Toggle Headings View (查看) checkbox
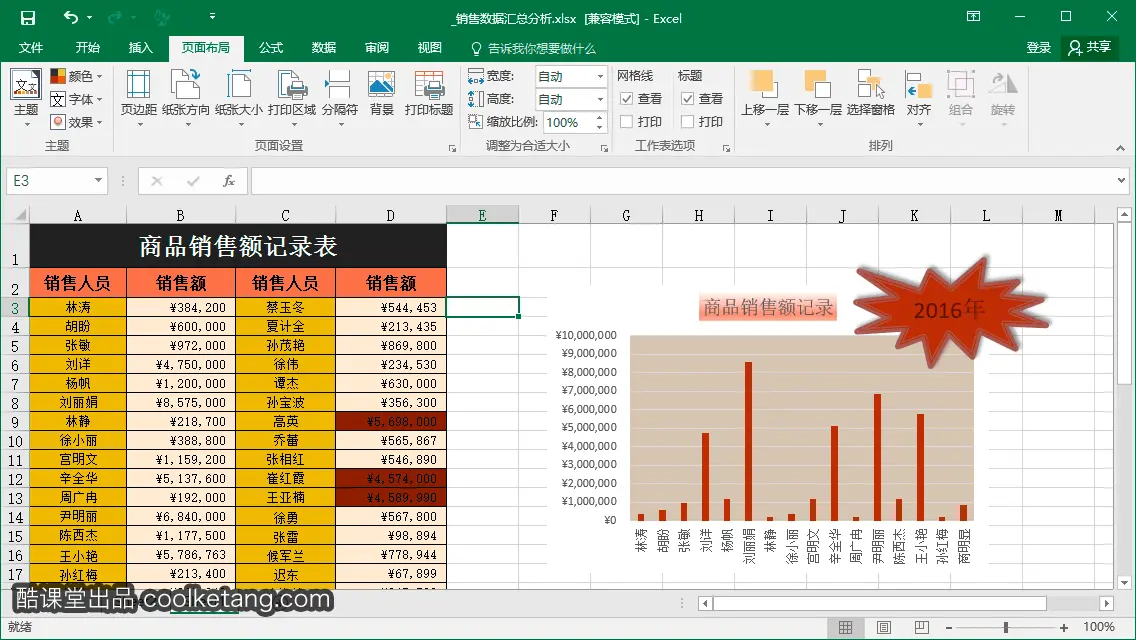Image resolution: width=1136 pixels, height=640 pixels. [688, 99]
